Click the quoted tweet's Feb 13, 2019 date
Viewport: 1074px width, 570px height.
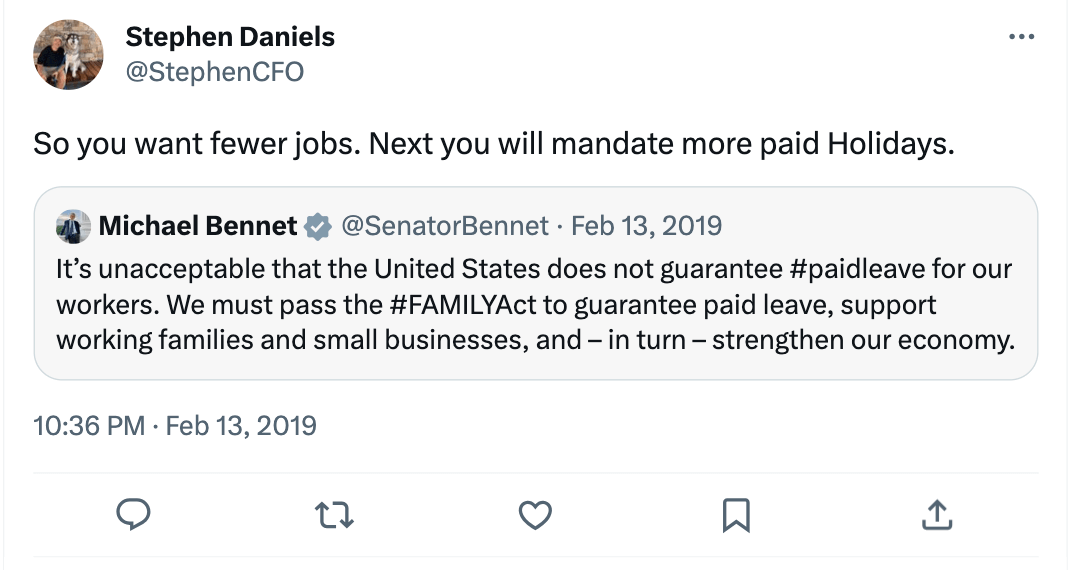pos(646,226)
